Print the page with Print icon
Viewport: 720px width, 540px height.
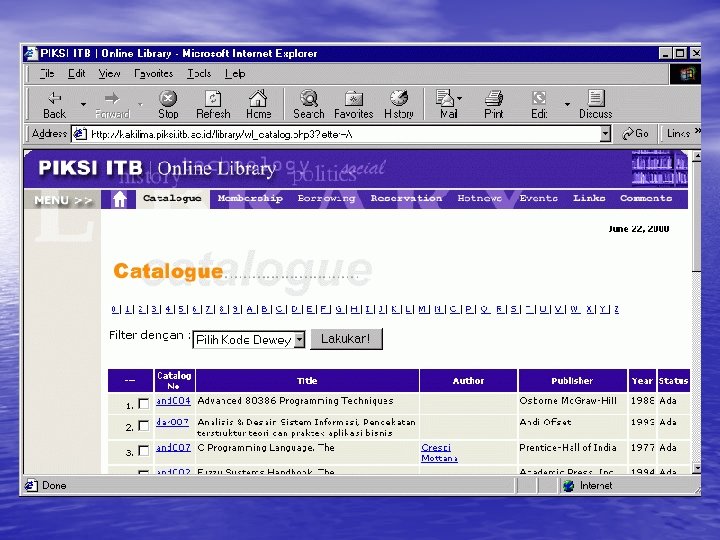pos(494,104)
